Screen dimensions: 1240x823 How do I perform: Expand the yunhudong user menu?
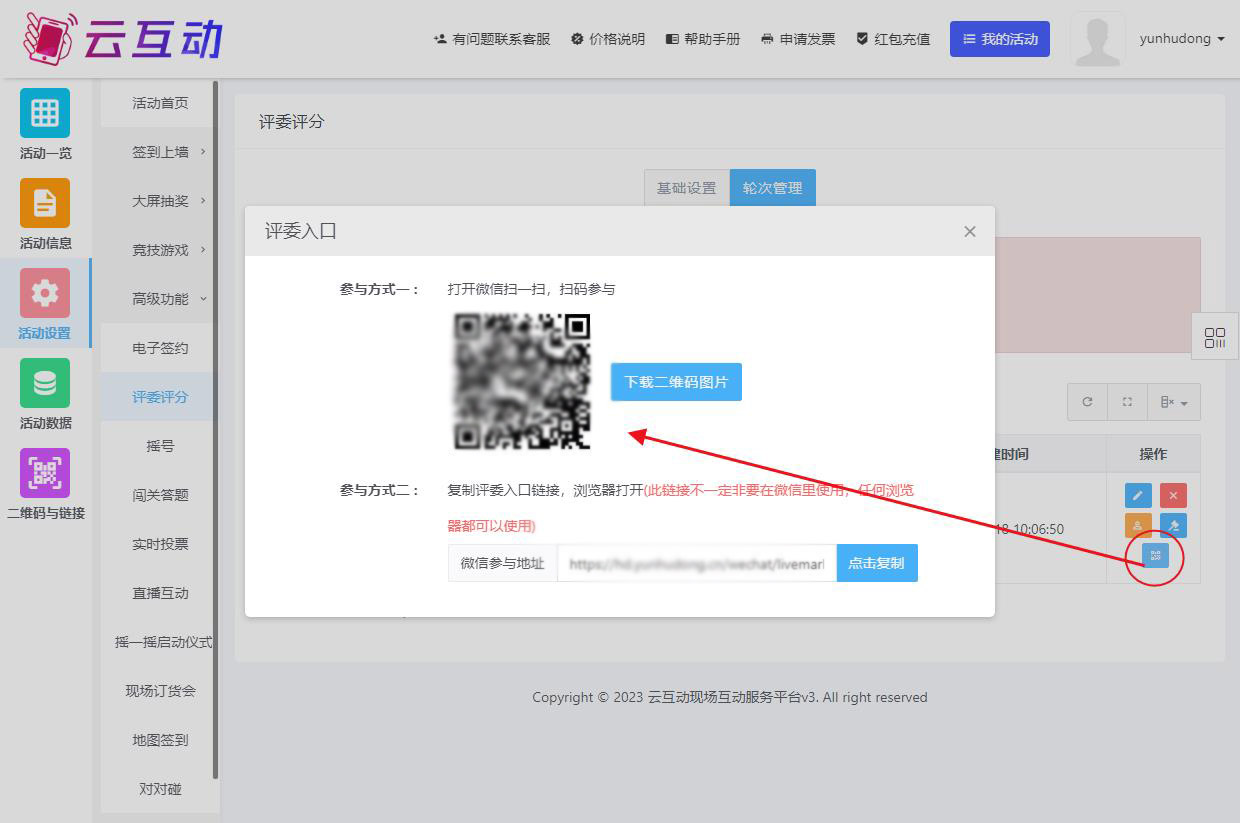1181,39
